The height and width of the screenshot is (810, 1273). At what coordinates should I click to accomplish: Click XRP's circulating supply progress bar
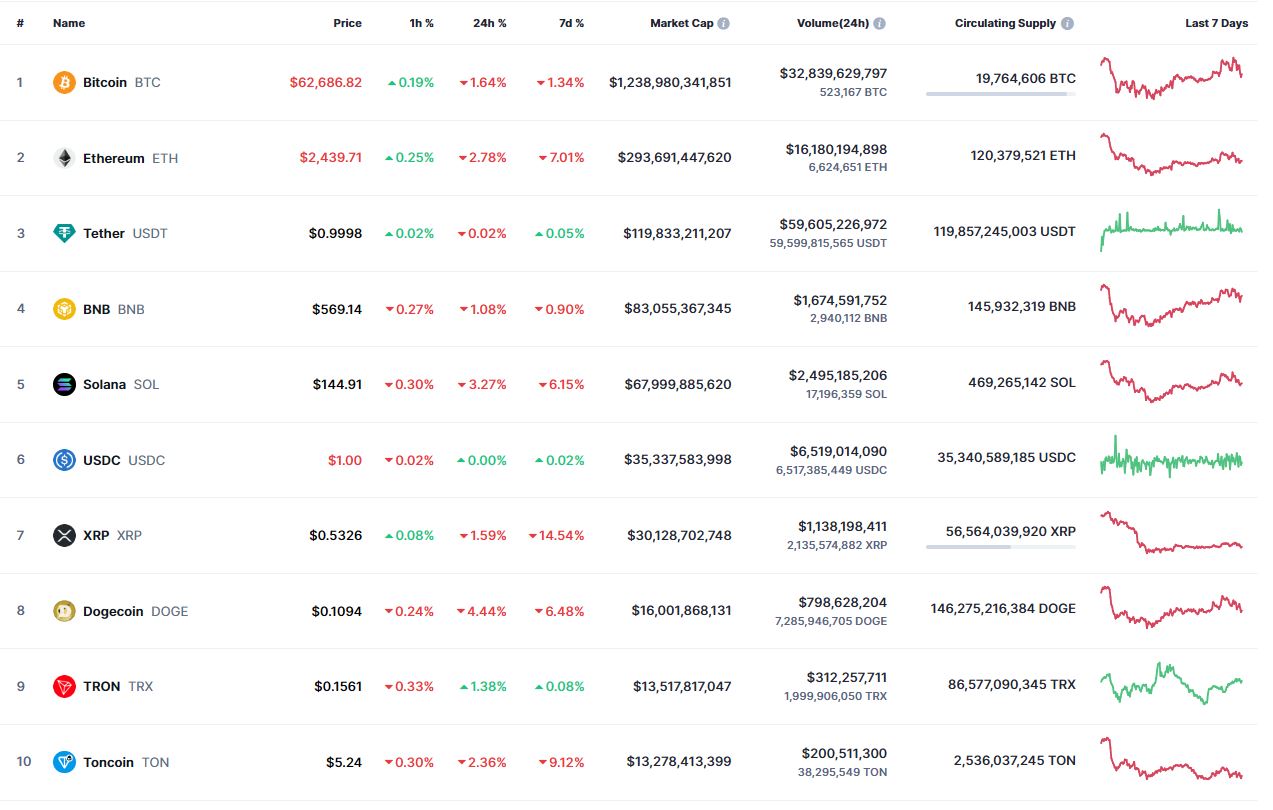pyautogui.click(x=1000, y=547)
